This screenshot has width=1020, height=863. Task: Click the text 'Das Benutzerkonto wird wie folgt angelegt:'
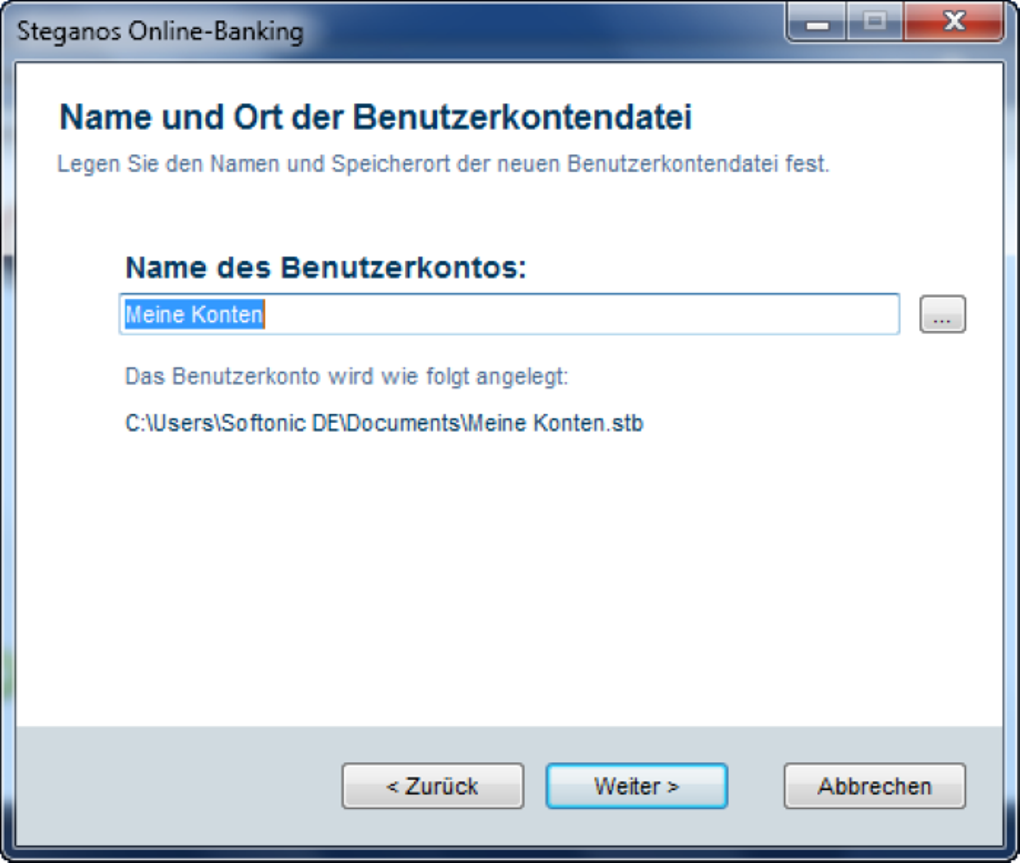[346, 377]
